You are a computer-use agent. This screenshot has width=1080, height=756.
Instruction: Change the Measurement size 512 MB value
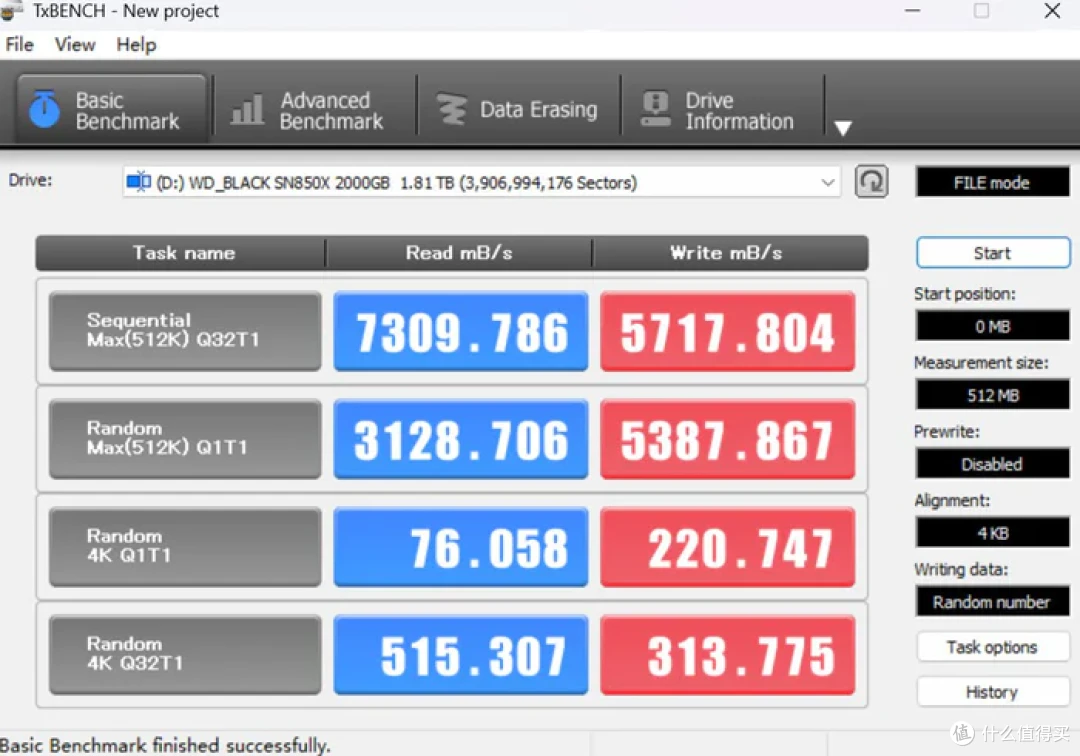click(x=992, y=395)
